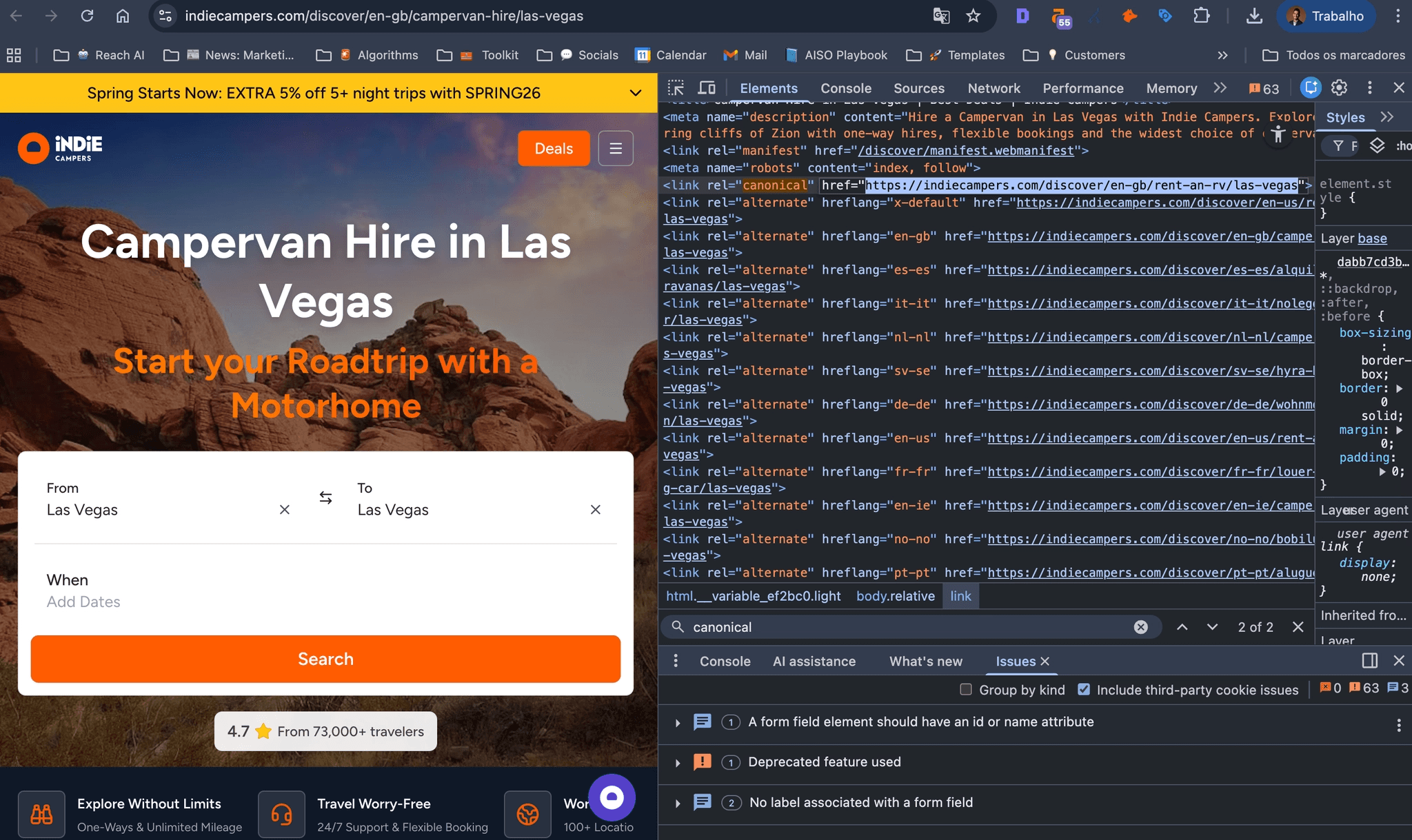Open the hamburger menu on Indie Campers
The image size is (1412, 840).
[x=616, y=148]
